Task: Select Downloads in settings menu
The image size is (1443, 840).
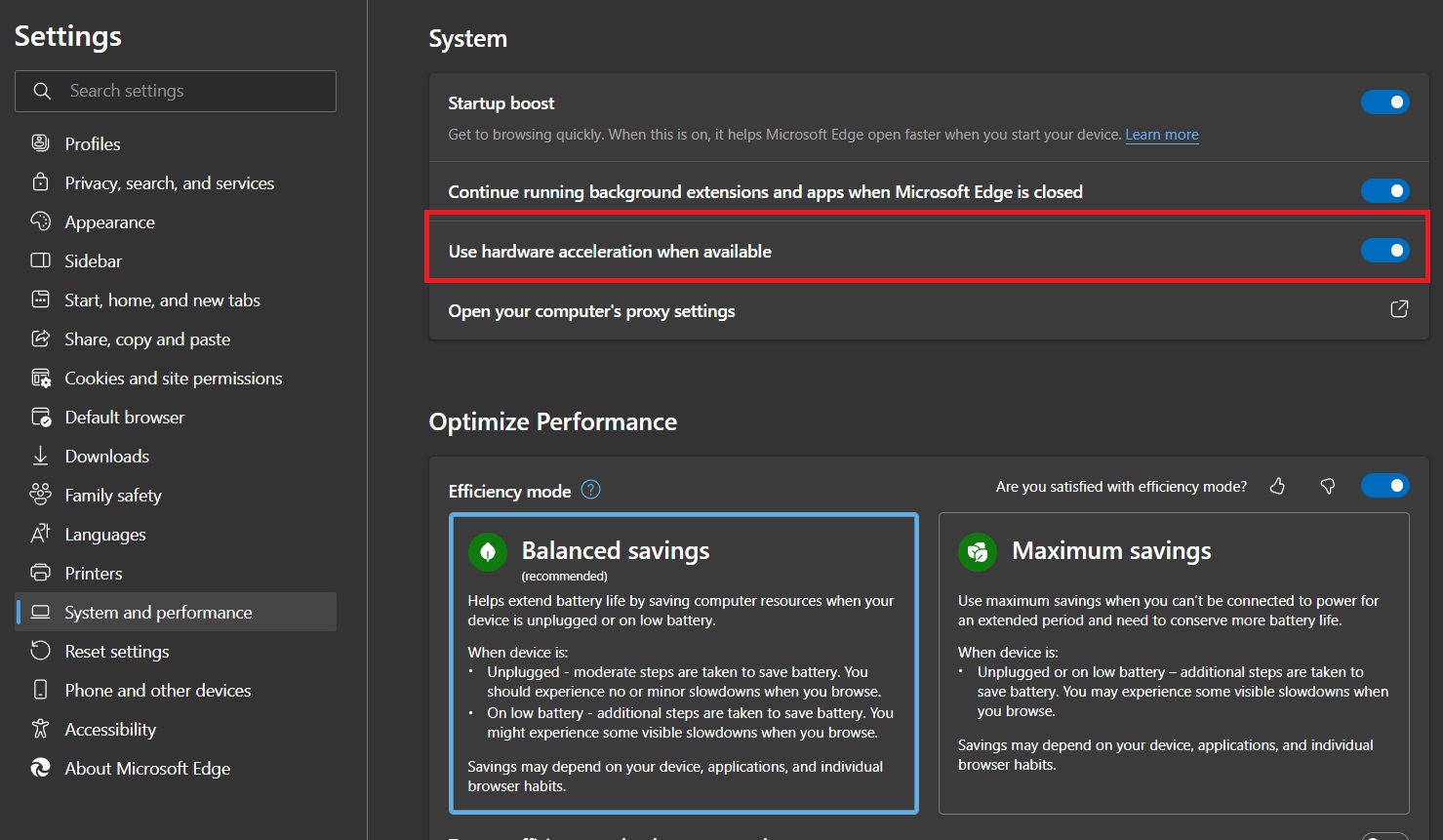Action: coord(176,456)
